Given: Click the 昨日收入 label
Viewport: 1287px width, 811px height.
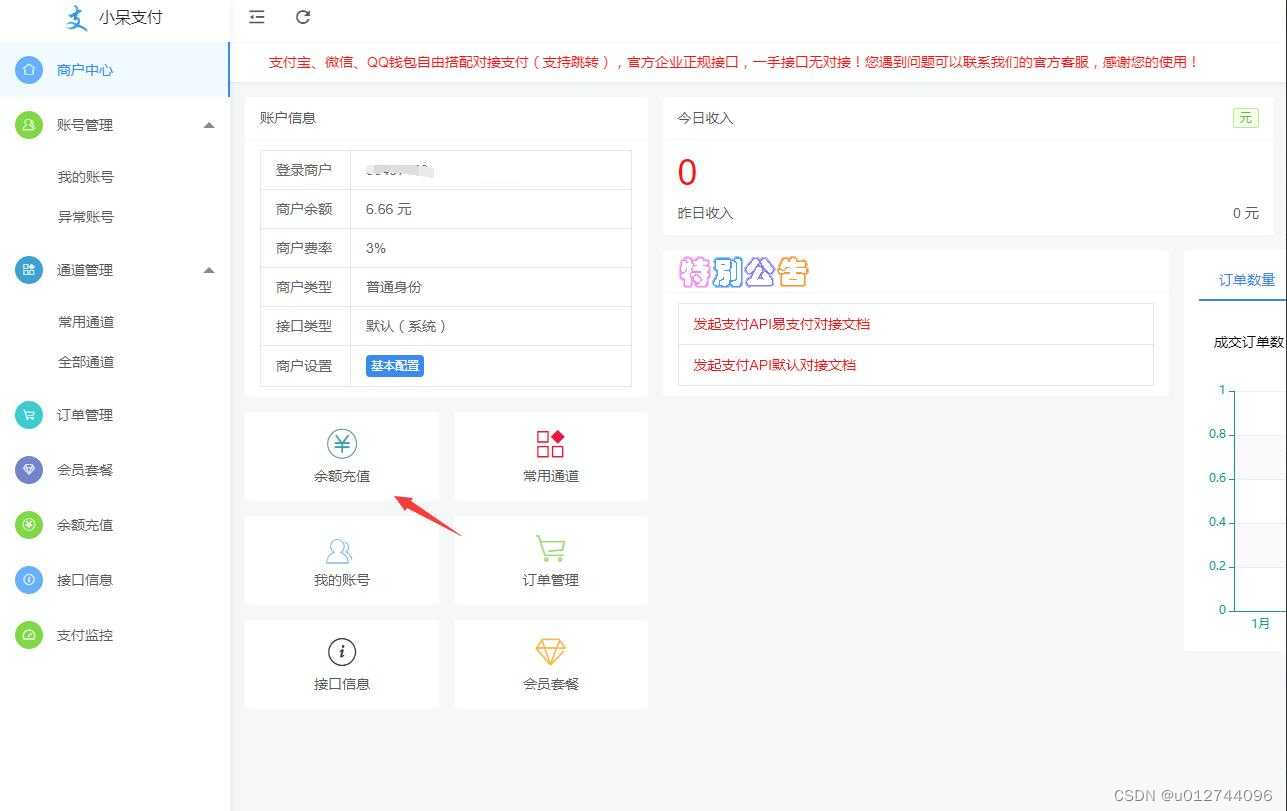Looking at the screenshot, I should point(705,213).
